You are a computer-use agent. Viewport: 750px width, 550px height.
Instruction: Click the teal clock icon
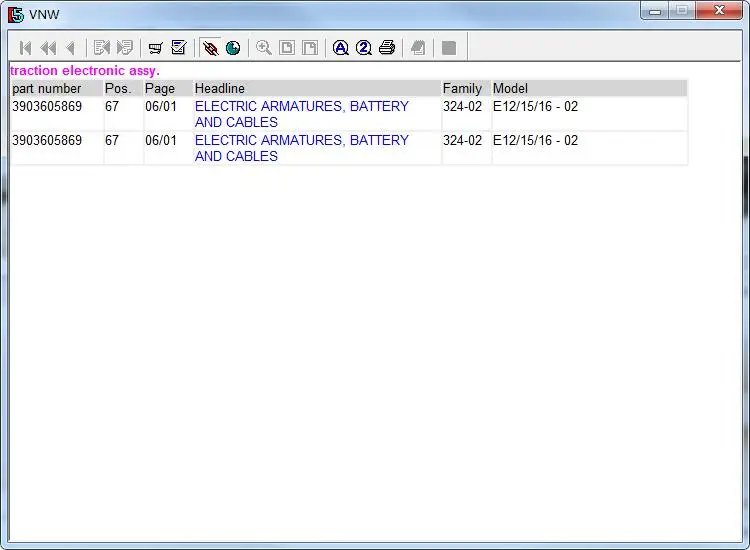point(233,48)
